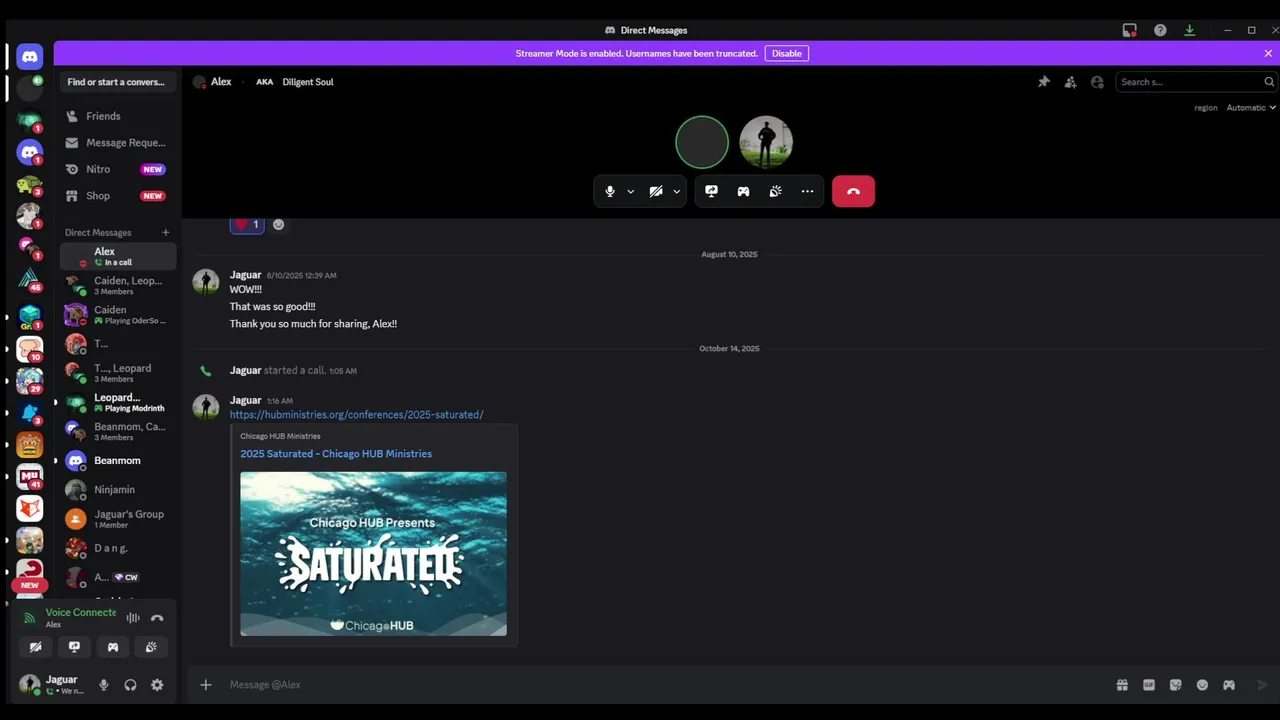1280x720 pixels.
Task: Open noise suppression waveform icon
Action: pyautogui.click(x=133, y=618)
